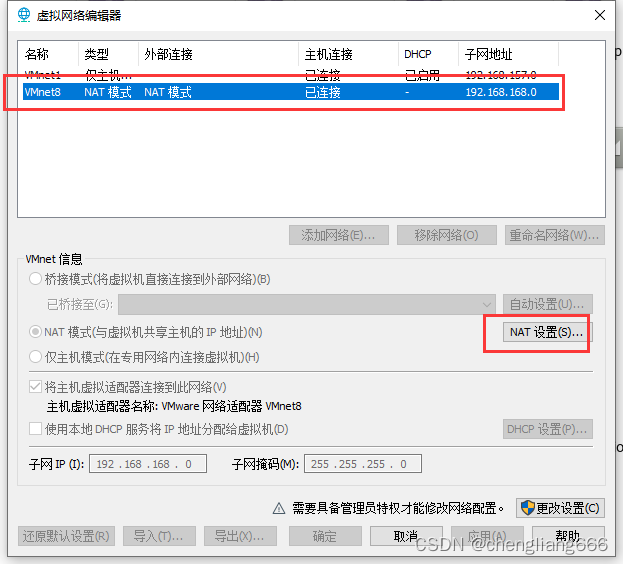This screenshot has height=564, width=623.
Task: Open NAT 设置(S)... dialog
Action: click(548, 332)
